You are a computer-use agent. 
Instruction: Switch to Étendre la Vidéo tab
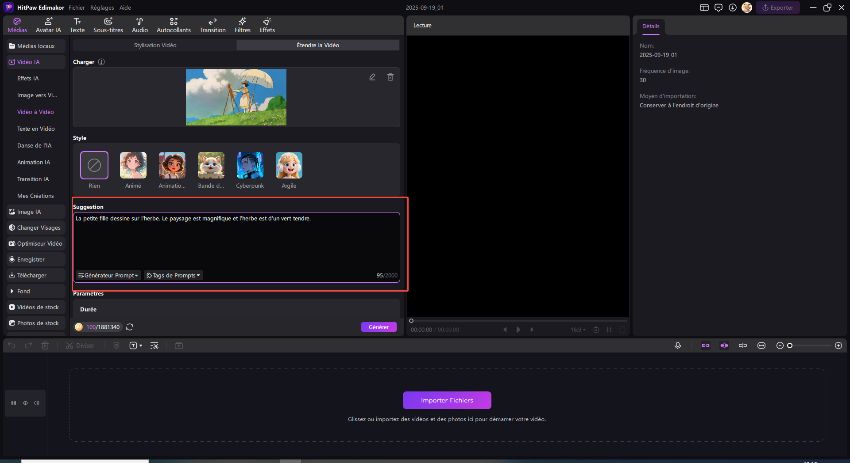318,45
